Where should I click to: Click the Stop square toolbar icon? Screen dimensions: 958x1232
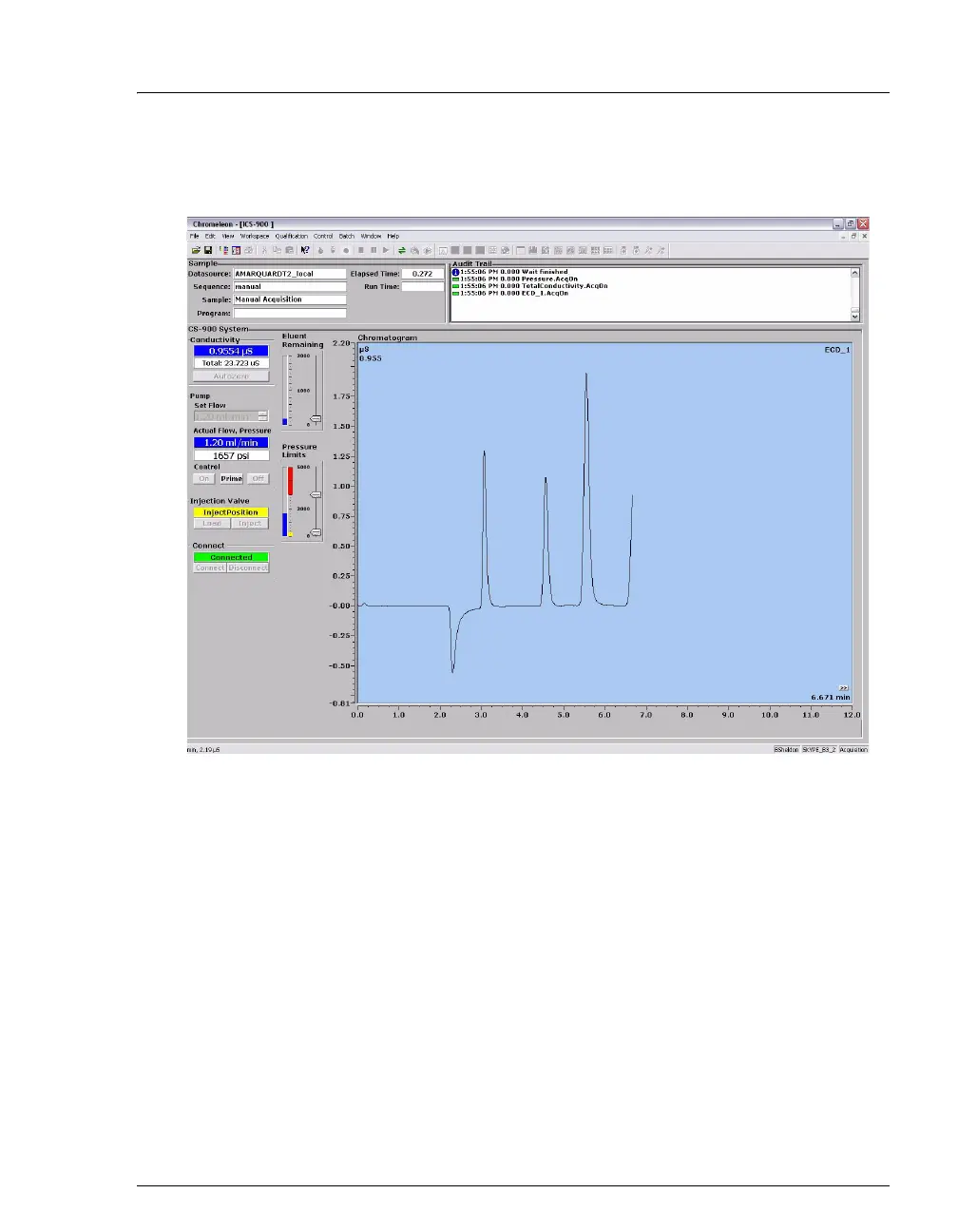coord(361,250)
